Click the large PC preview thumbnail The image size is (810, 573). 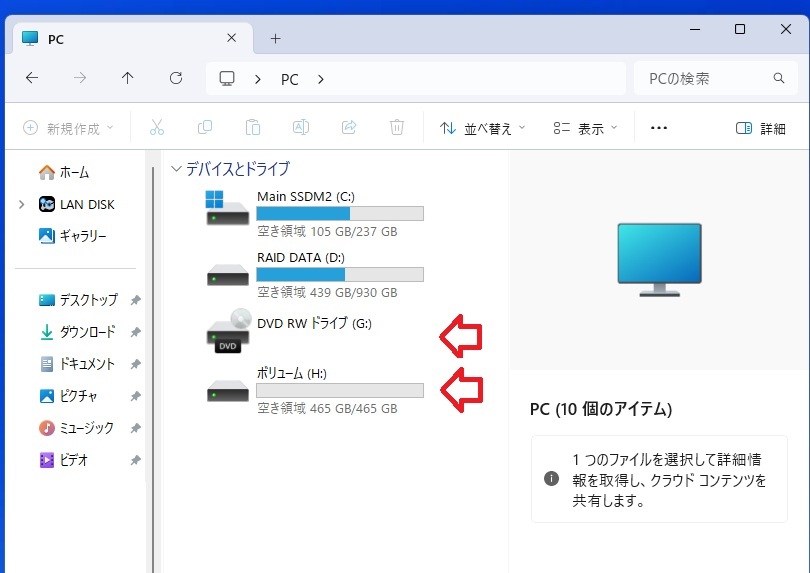click(660, 260)
